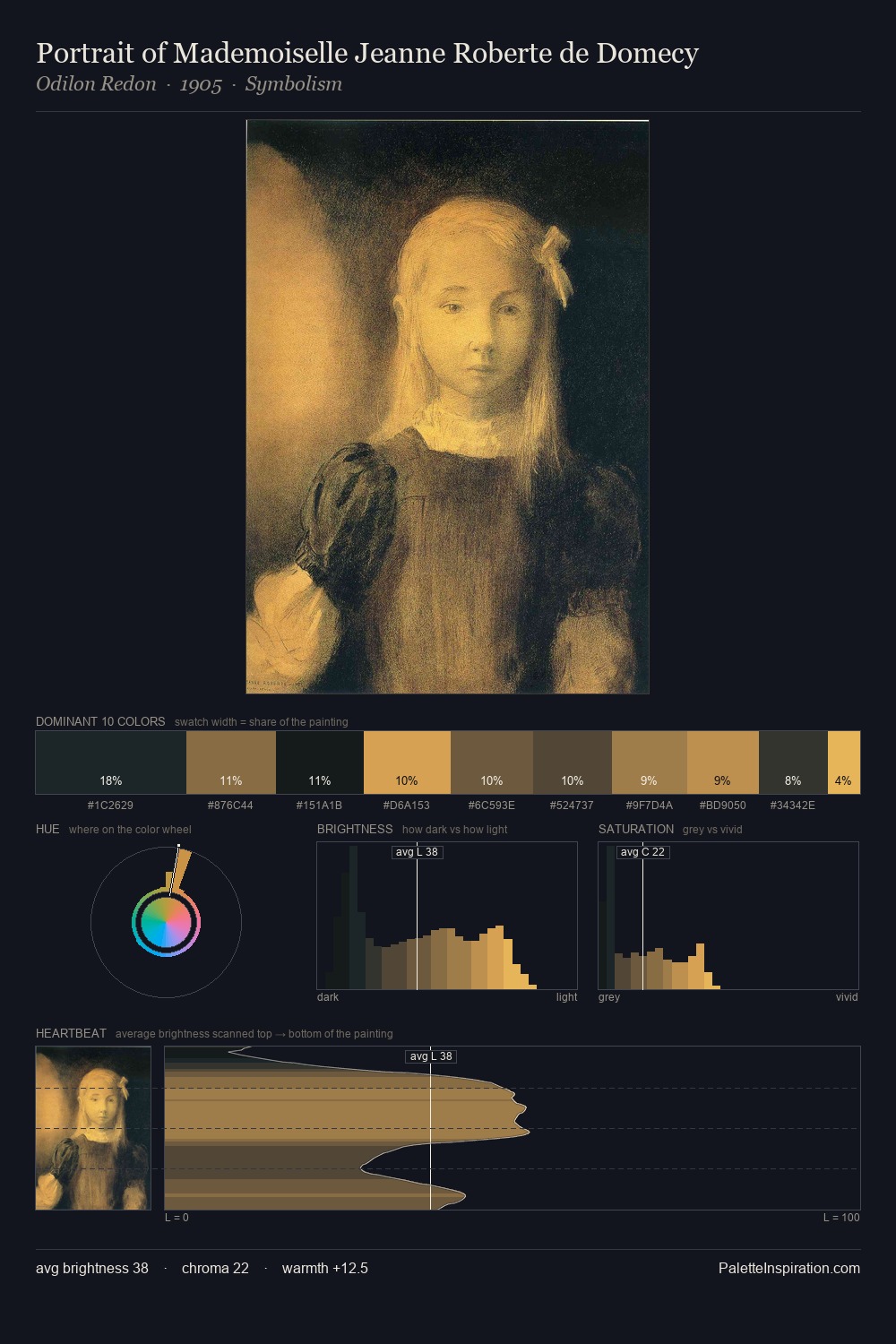Click the hue color wheel

point(166,922)
